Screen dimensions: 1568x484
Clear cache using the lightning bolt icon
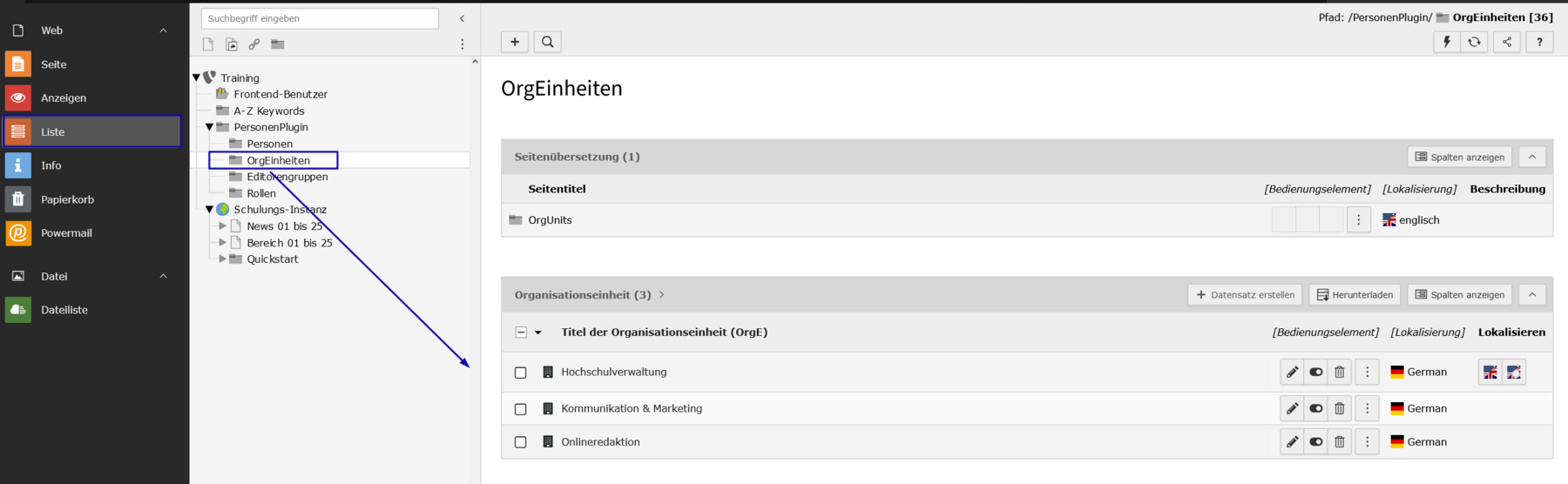point(1447,42)
